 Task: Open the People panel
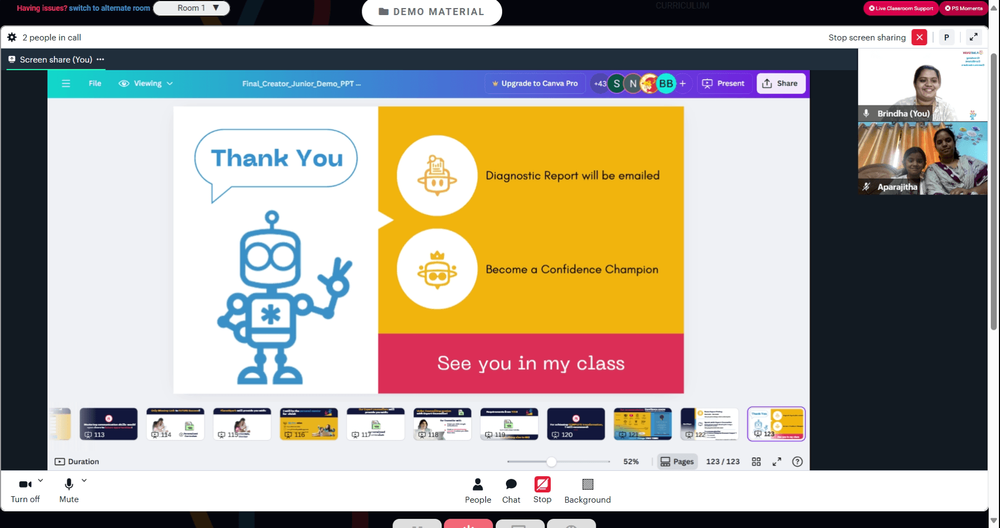[478, 491]
